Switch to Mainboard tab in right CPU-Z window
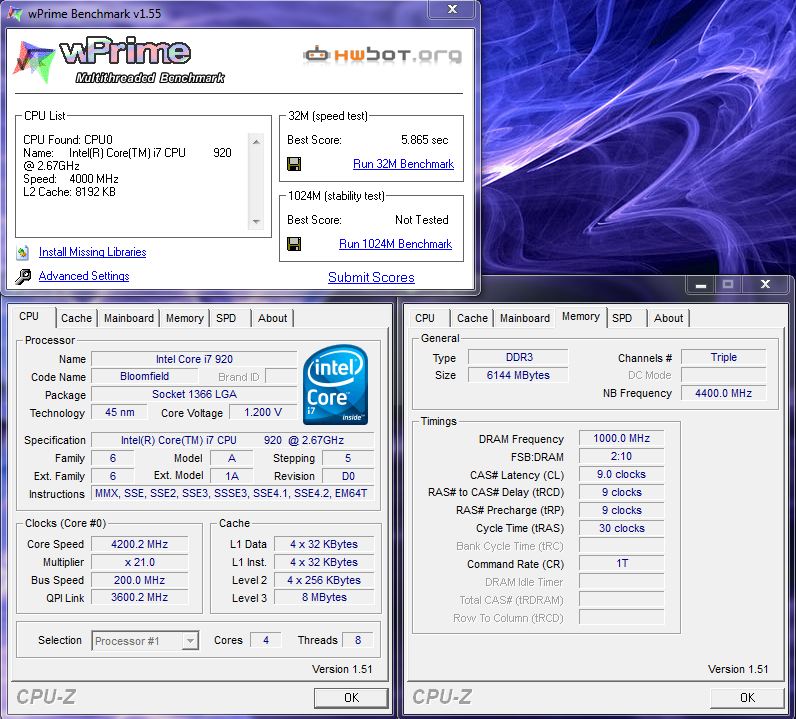 click(525, 318)
